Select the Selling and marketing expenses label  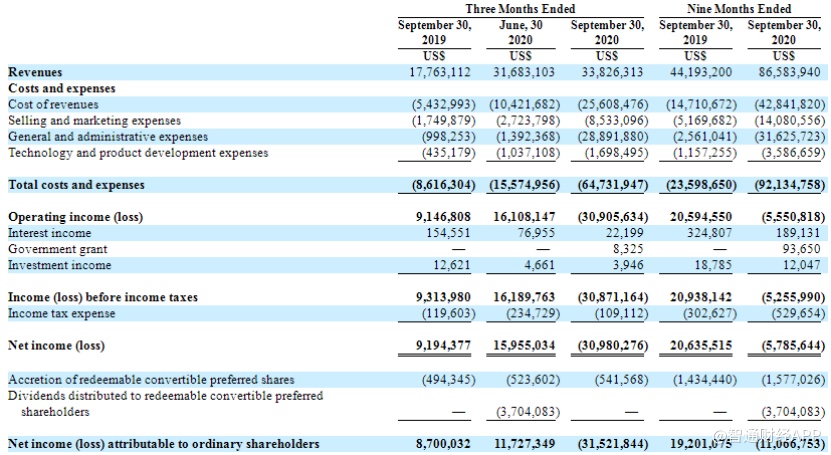(94, 120)
